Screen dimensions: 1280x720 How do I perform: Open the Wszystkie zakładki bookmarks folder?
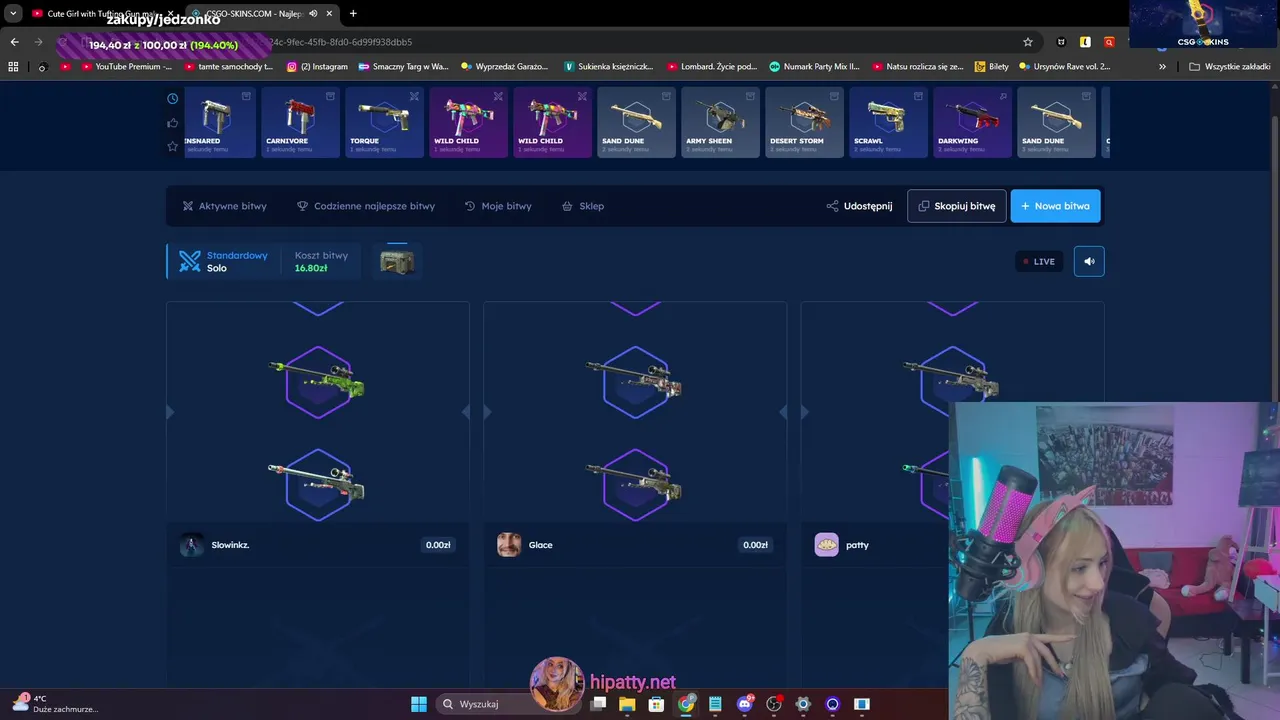tap(1229, 67)
